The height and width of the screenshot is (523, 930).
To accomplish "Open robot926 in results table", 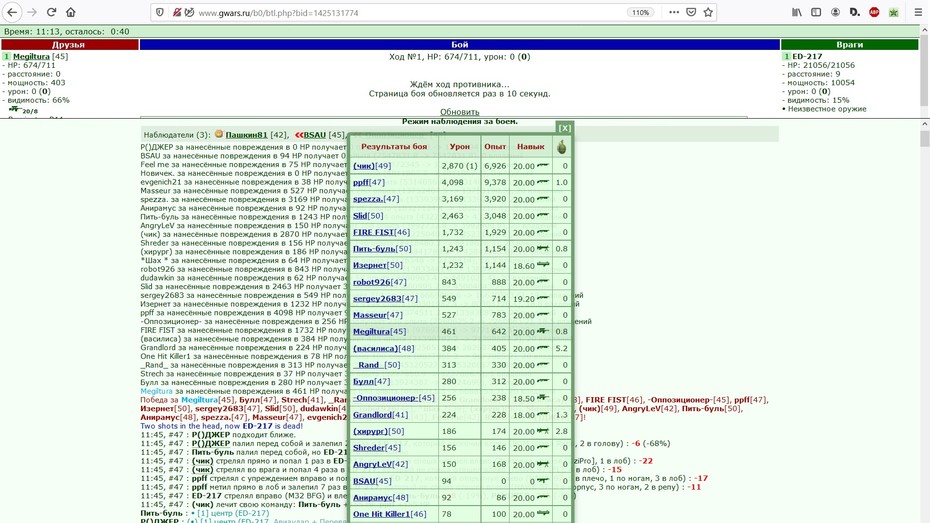I will [x=371, y=282].
